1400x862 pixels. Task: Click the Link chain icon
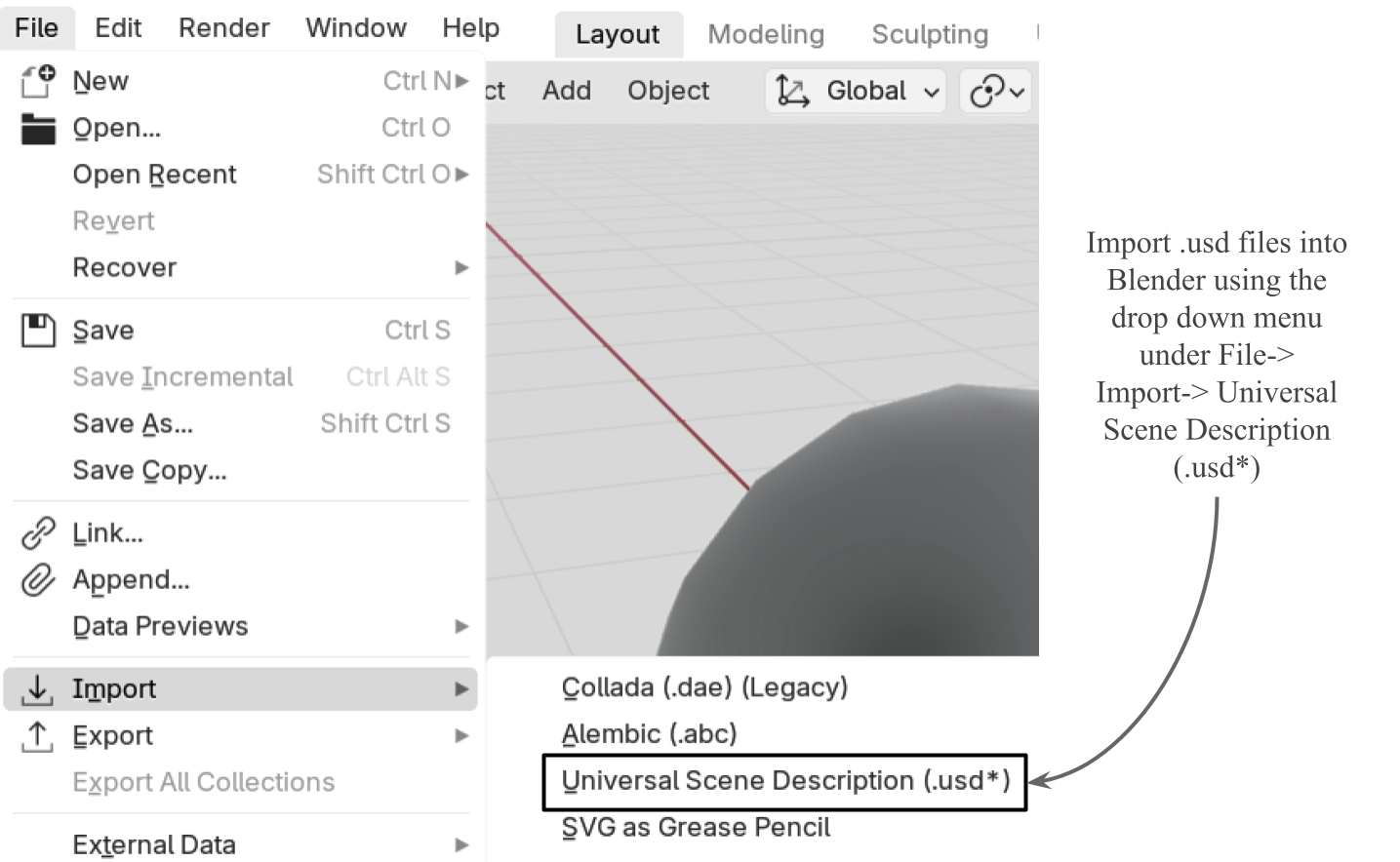tap(37, 532)
